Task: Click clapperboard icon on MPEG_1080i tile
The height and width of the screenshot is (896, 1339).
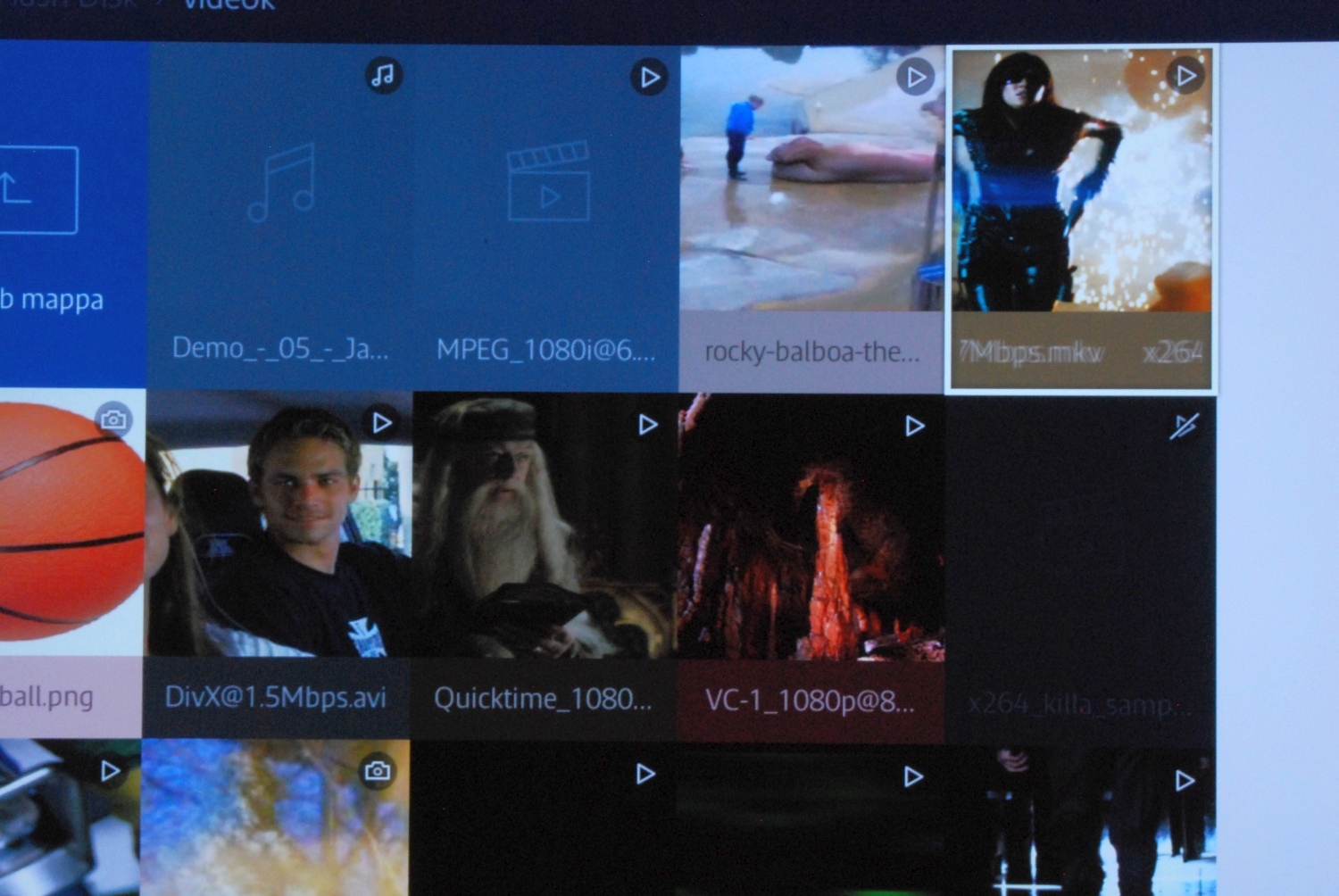Action: (548, 181)
